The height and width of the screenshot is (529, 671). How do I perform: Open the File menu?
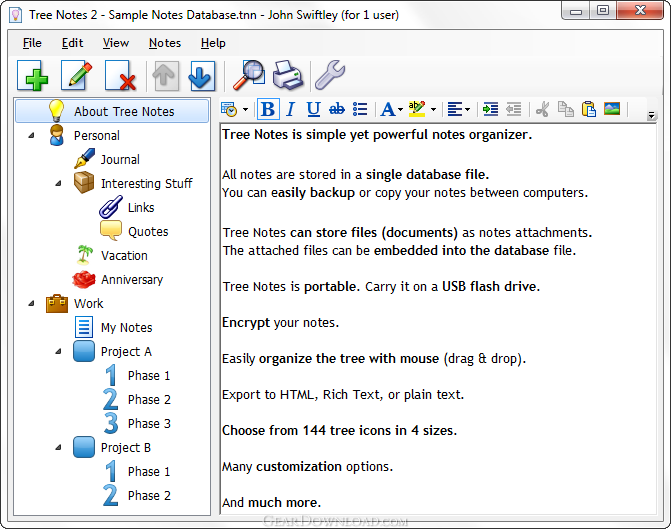point(32,43)
